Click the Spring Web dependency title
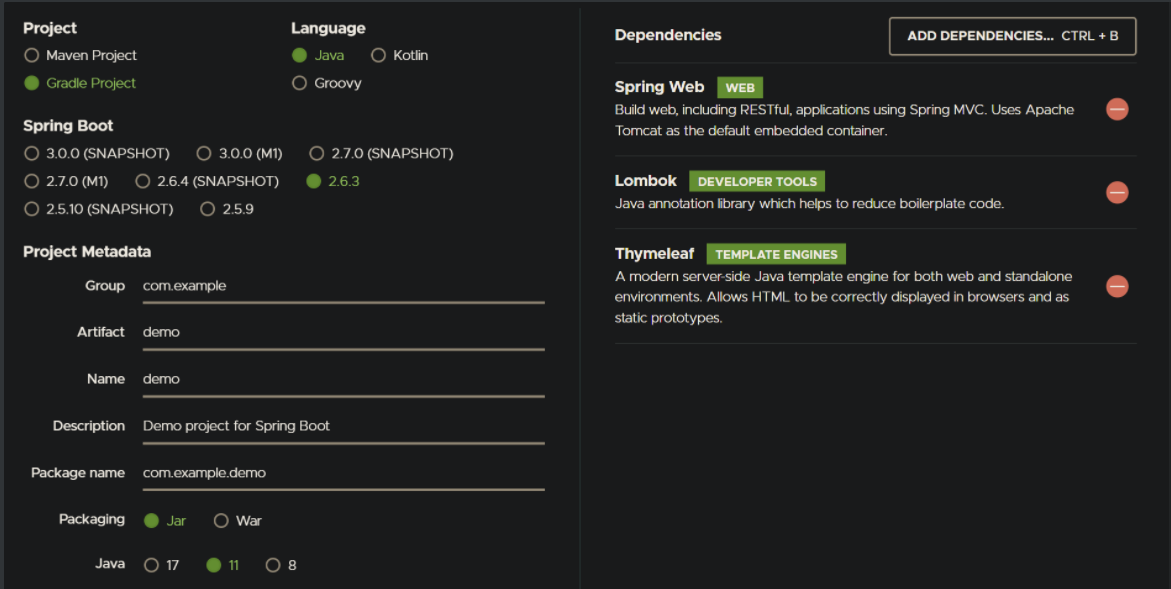1171x589 pixels. coord(659,87)
